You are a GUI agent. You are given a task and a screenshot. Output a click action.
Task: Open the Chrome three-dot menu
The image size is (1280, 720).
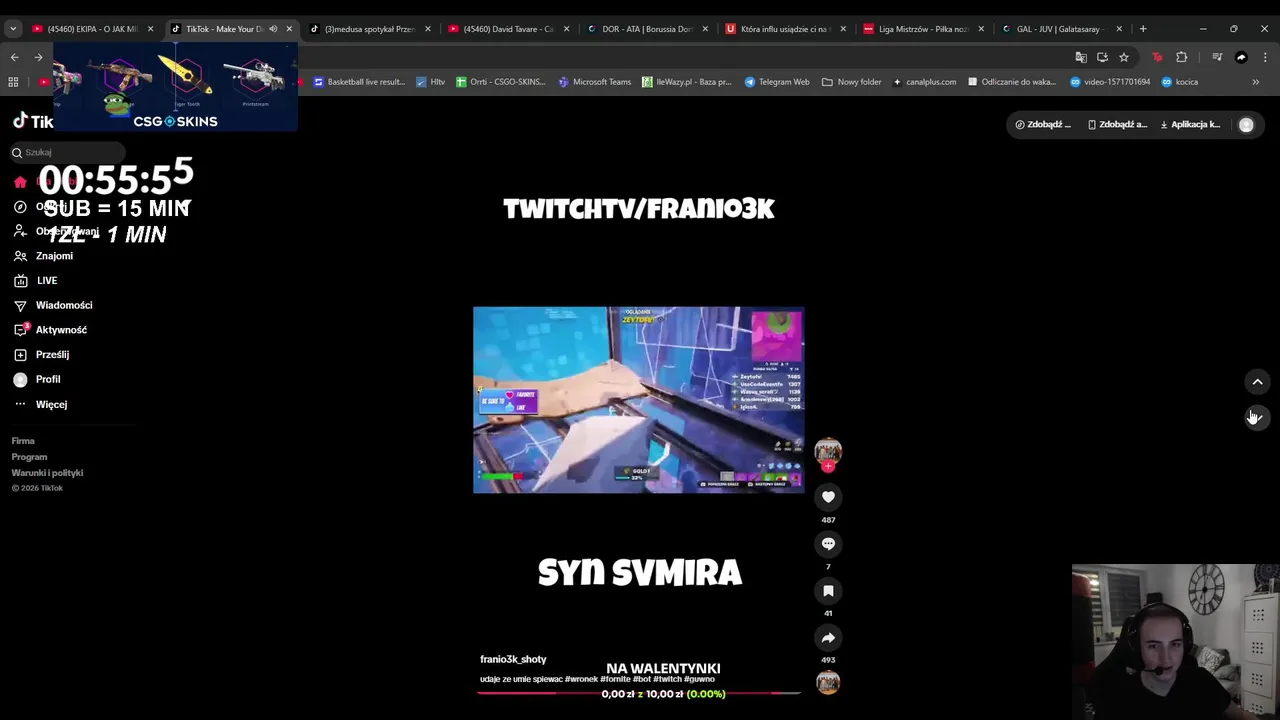point(1265,57)
